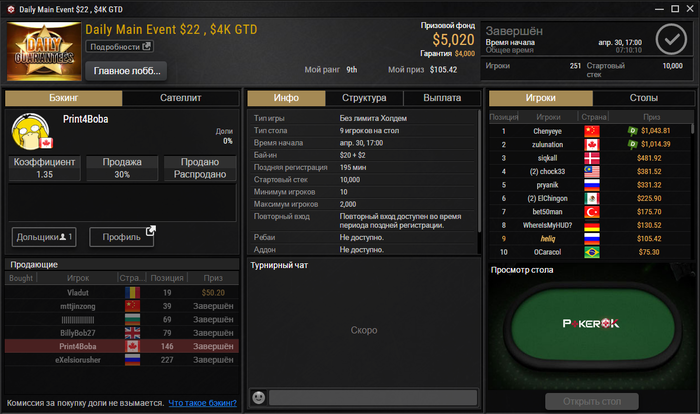Click the PokerOK logo on the table preview
700x414 pixels.
591,323
